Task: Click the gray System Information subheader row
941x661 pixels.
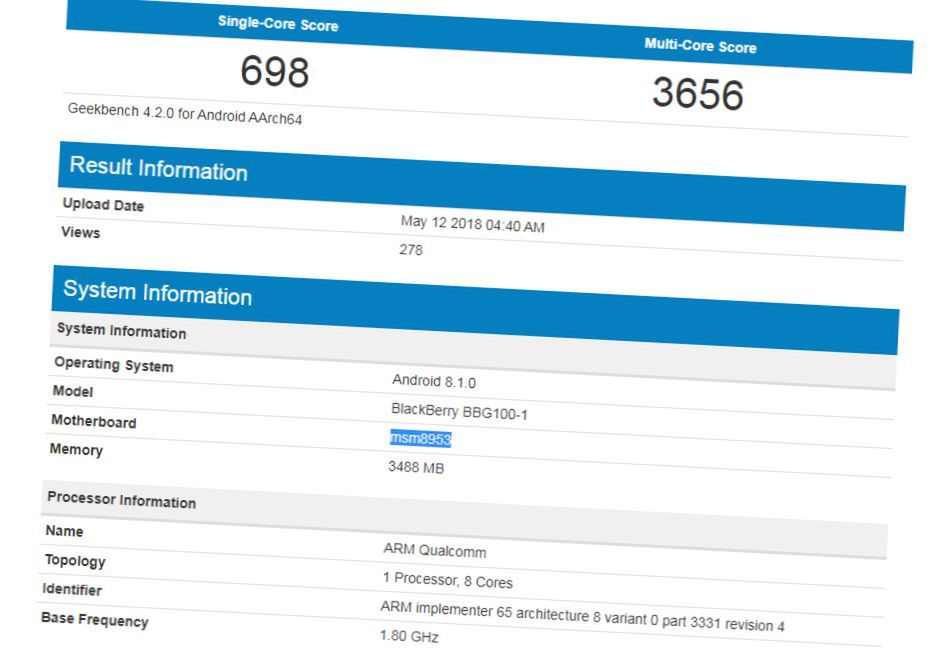Action: (474, 351)
